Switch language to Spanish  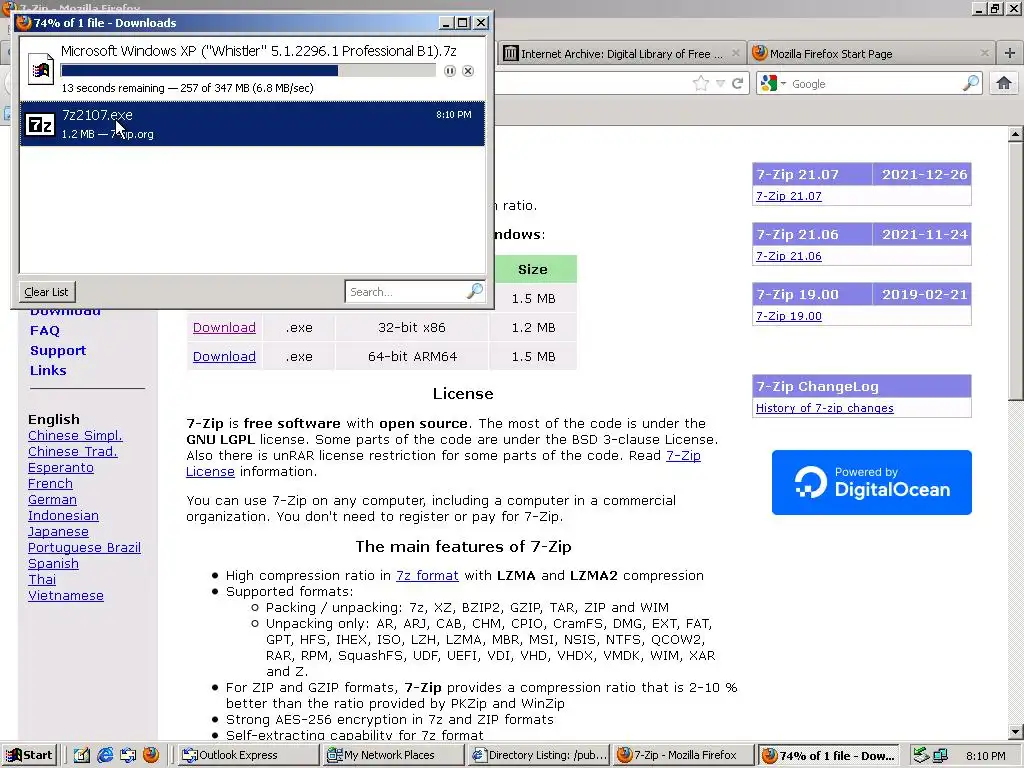[53, 564]
